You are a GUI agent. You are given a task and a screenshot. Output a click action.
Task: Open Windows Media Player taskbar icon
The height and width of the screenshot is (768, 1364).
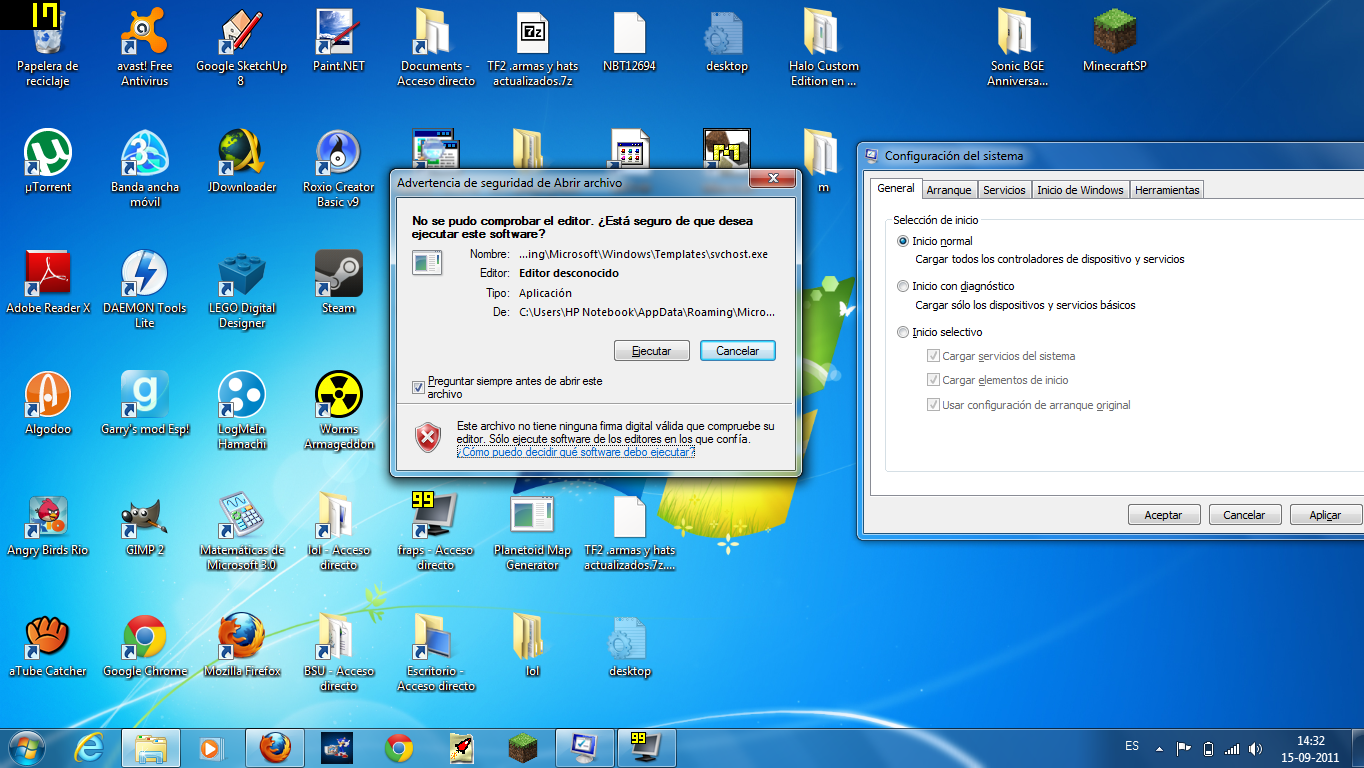tap(210, 748)
